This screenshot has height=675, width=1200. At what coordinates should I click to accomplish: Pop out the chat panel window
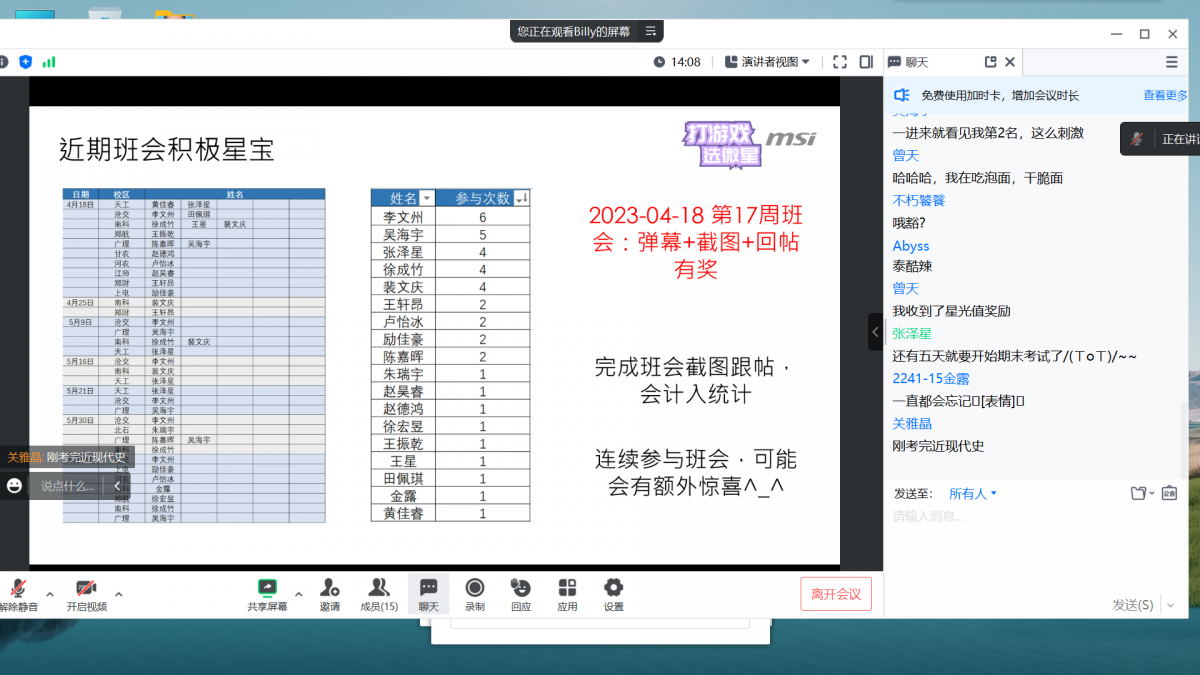tap(990, 62)
